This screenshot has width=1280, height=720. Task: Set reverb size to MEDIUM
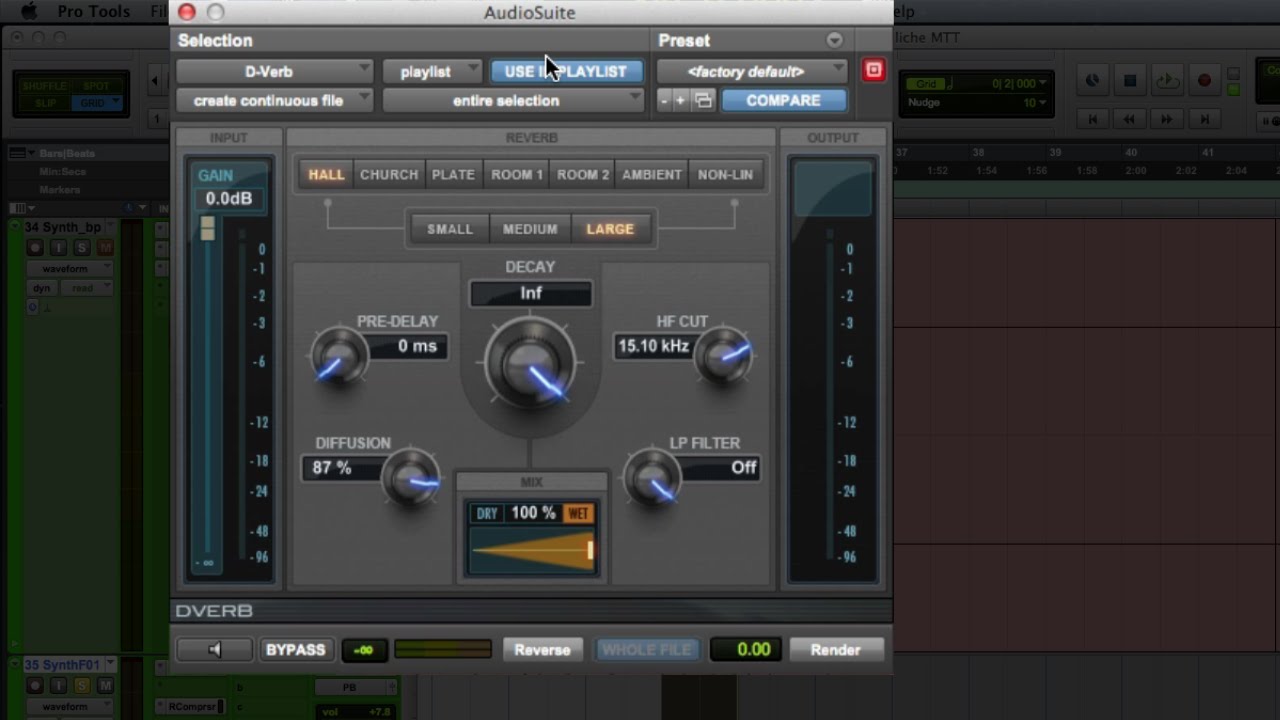530,229
